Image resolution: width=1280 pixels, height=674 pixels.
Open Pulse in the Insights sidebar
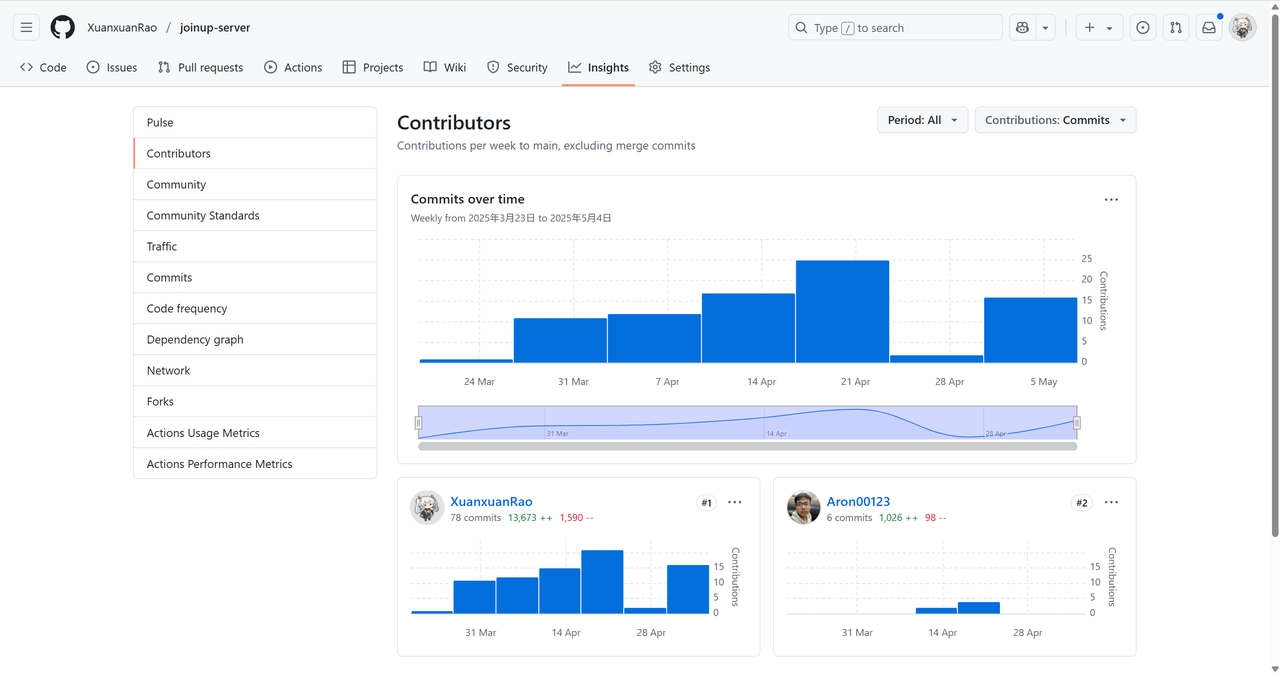pyautogui.click(x=255, y=122)
